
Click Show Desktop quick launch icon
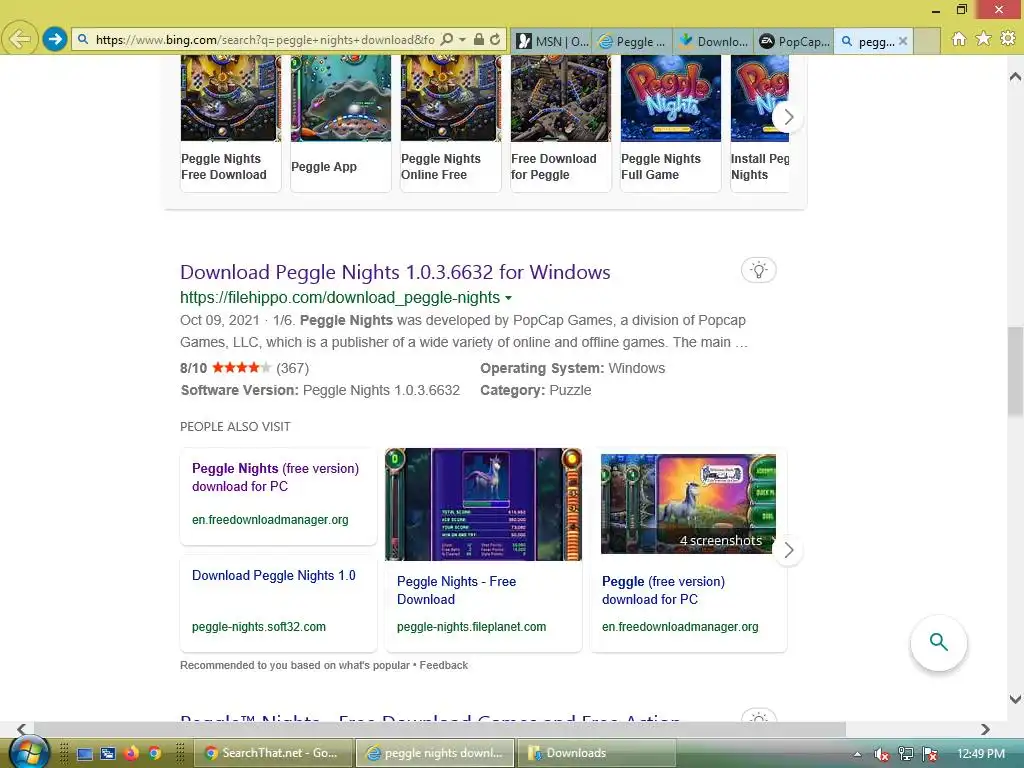[x=85, y=754]
